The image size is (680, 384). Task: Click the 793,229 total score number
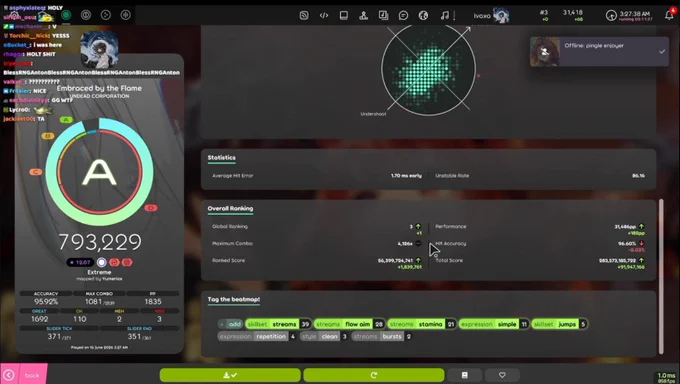(100, 242)
